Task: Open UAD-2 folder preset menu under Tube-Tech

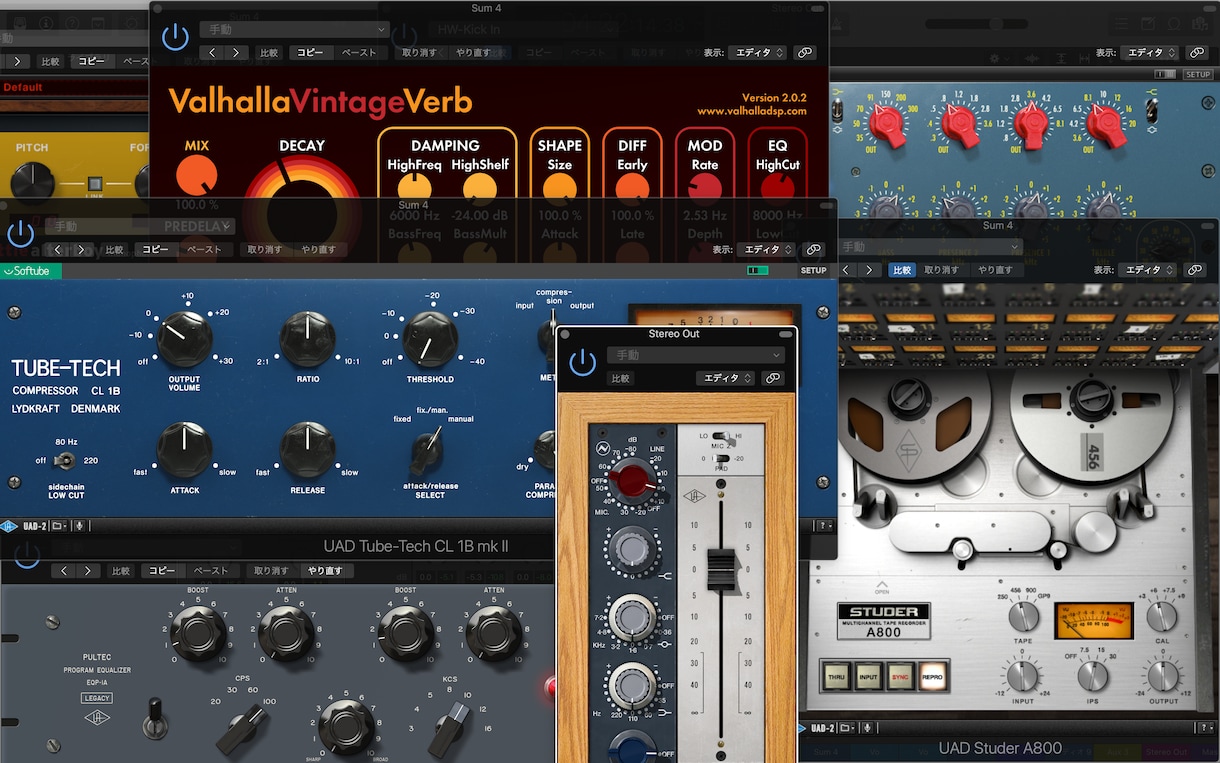Action: point(59,525)
